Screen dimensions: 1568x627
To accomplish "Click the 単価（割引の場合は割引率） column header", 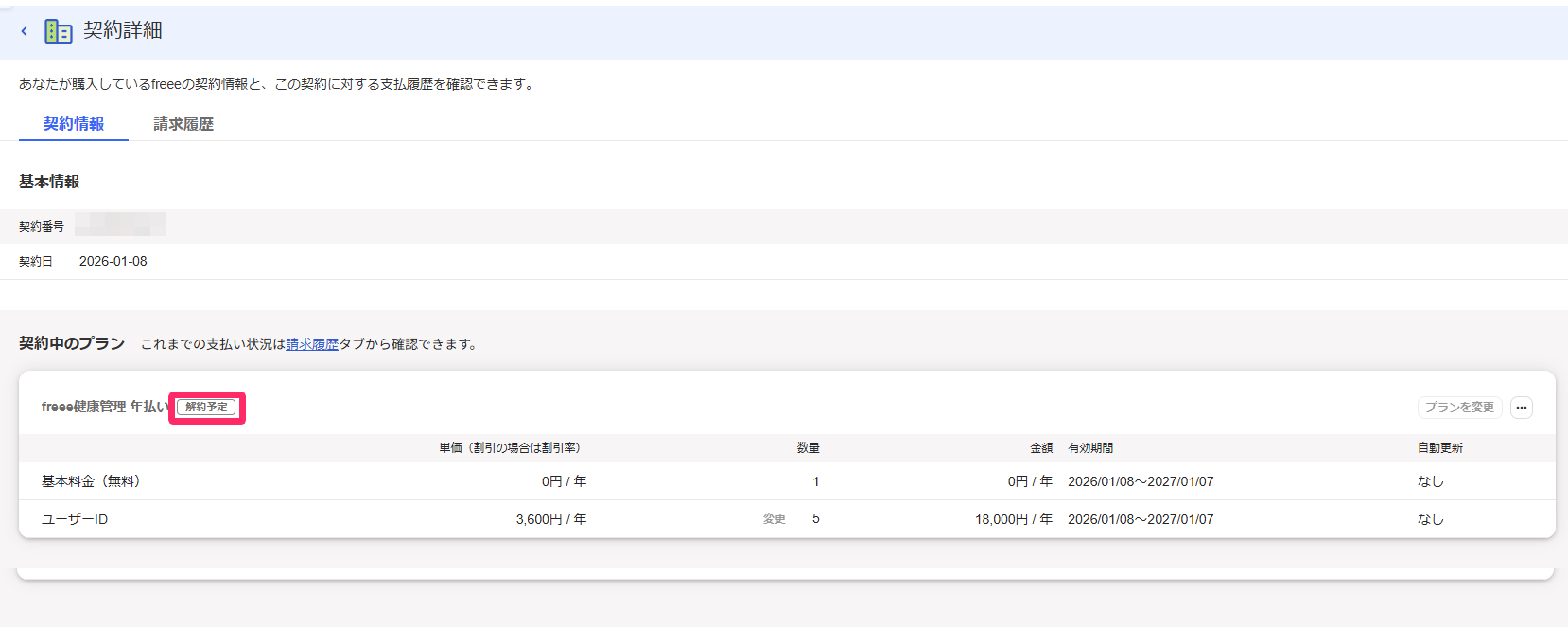I will pyautogui.click(x=510, y=448).
